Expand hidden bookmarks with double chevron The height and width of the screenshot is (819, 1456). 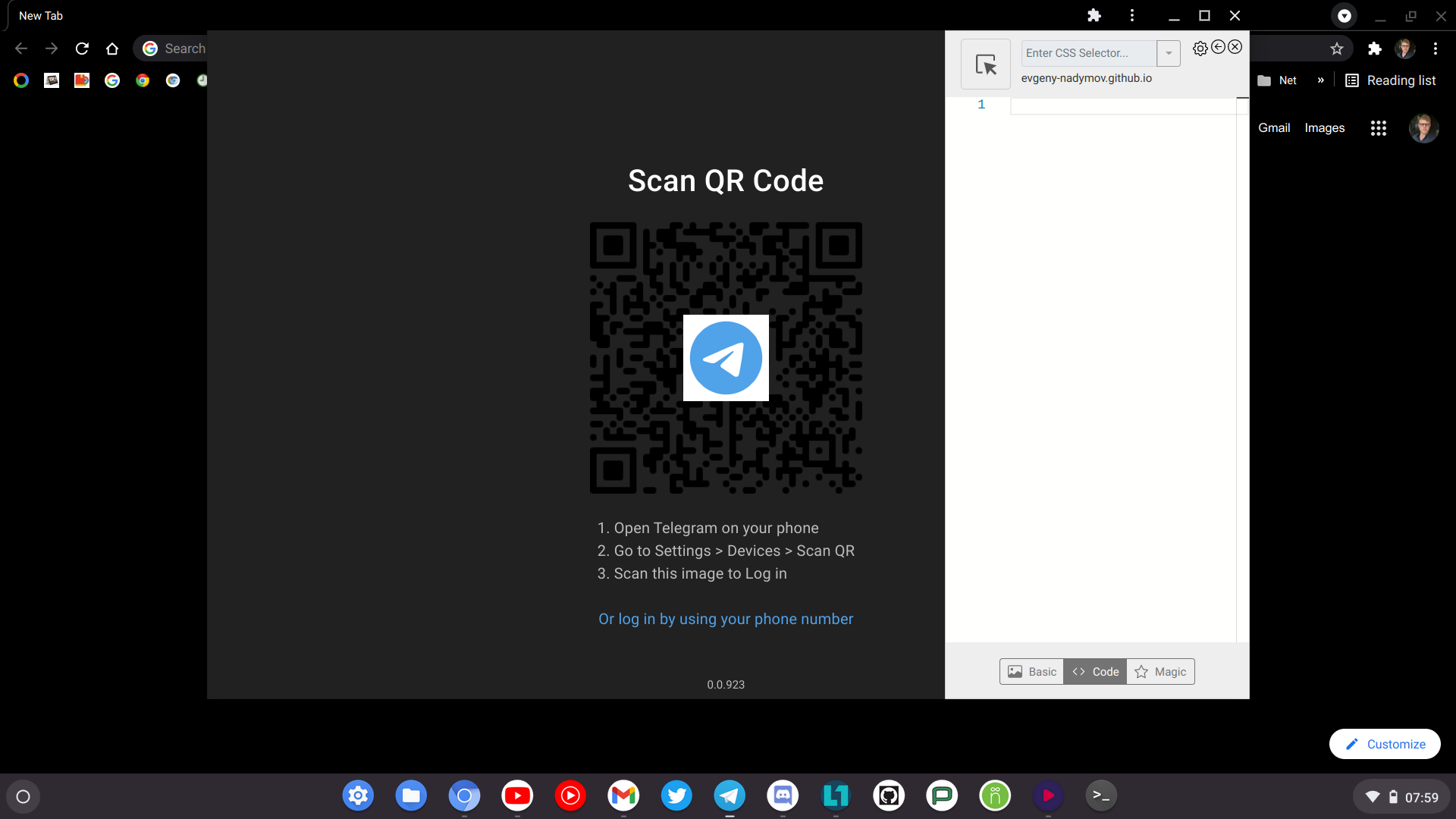pyautogui.click(x=1321, y=80)
